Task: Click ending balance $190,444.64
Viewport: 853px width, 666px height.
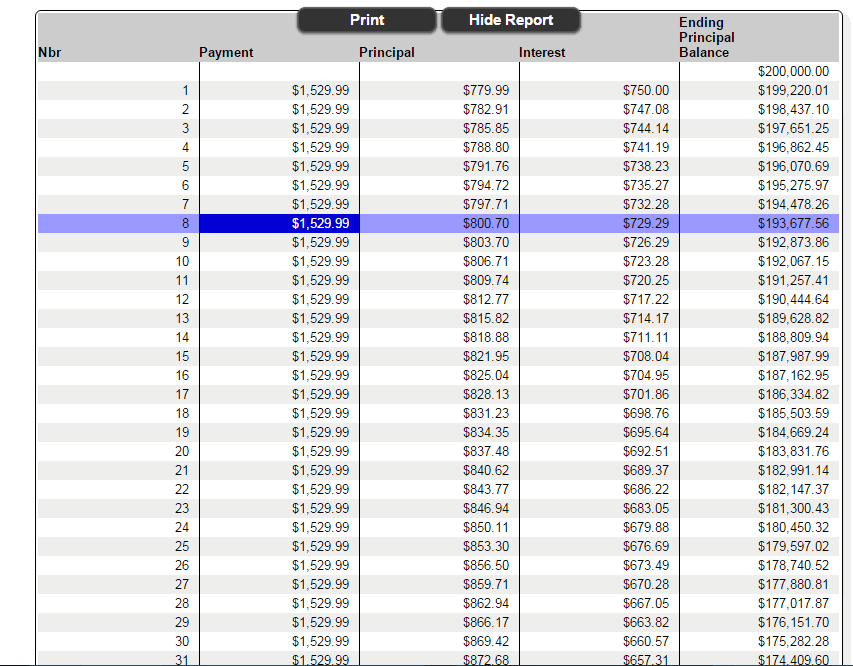Action: click(x=793, y=299)
